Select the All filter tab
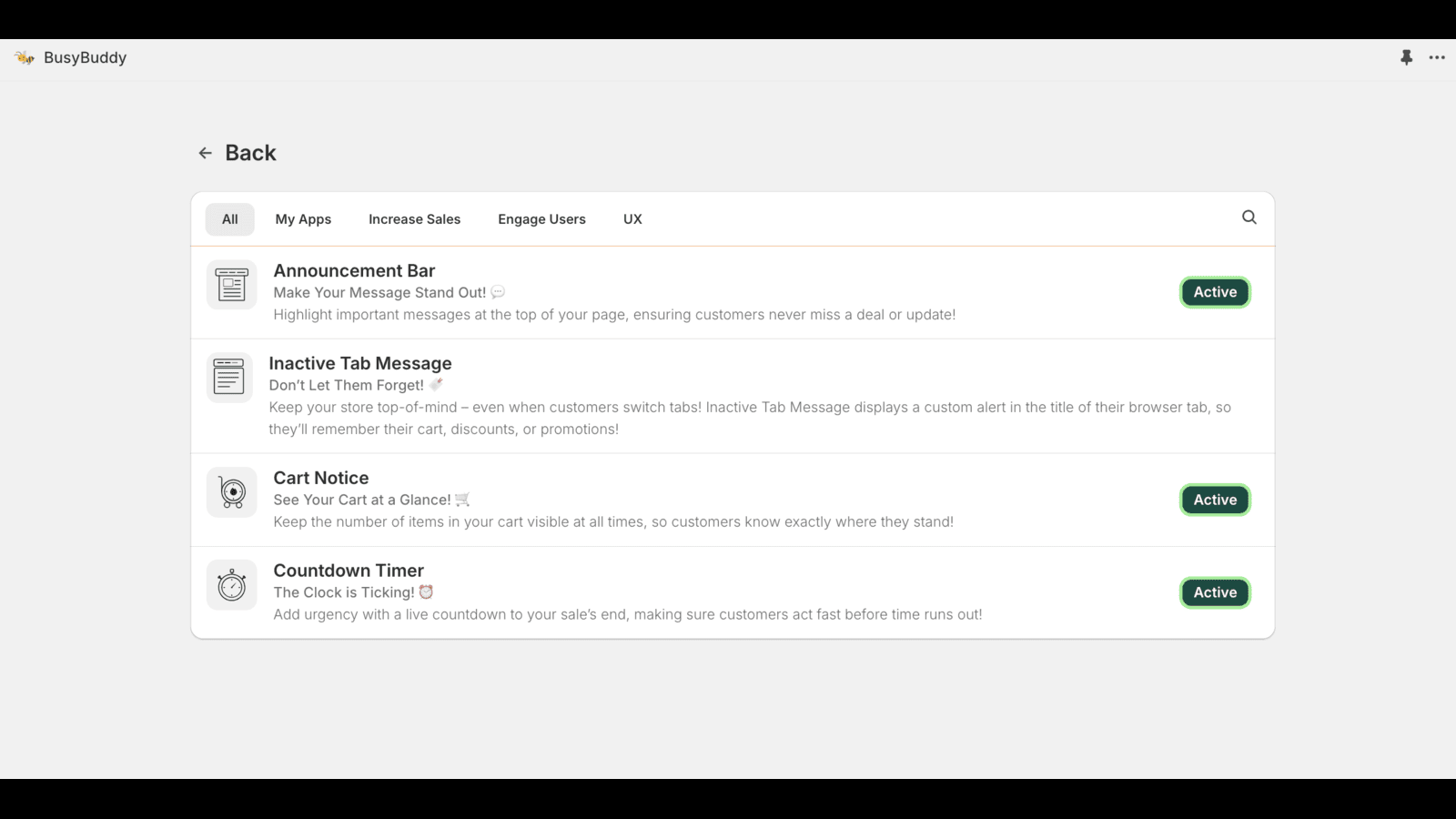 click(x=229, y=218)
